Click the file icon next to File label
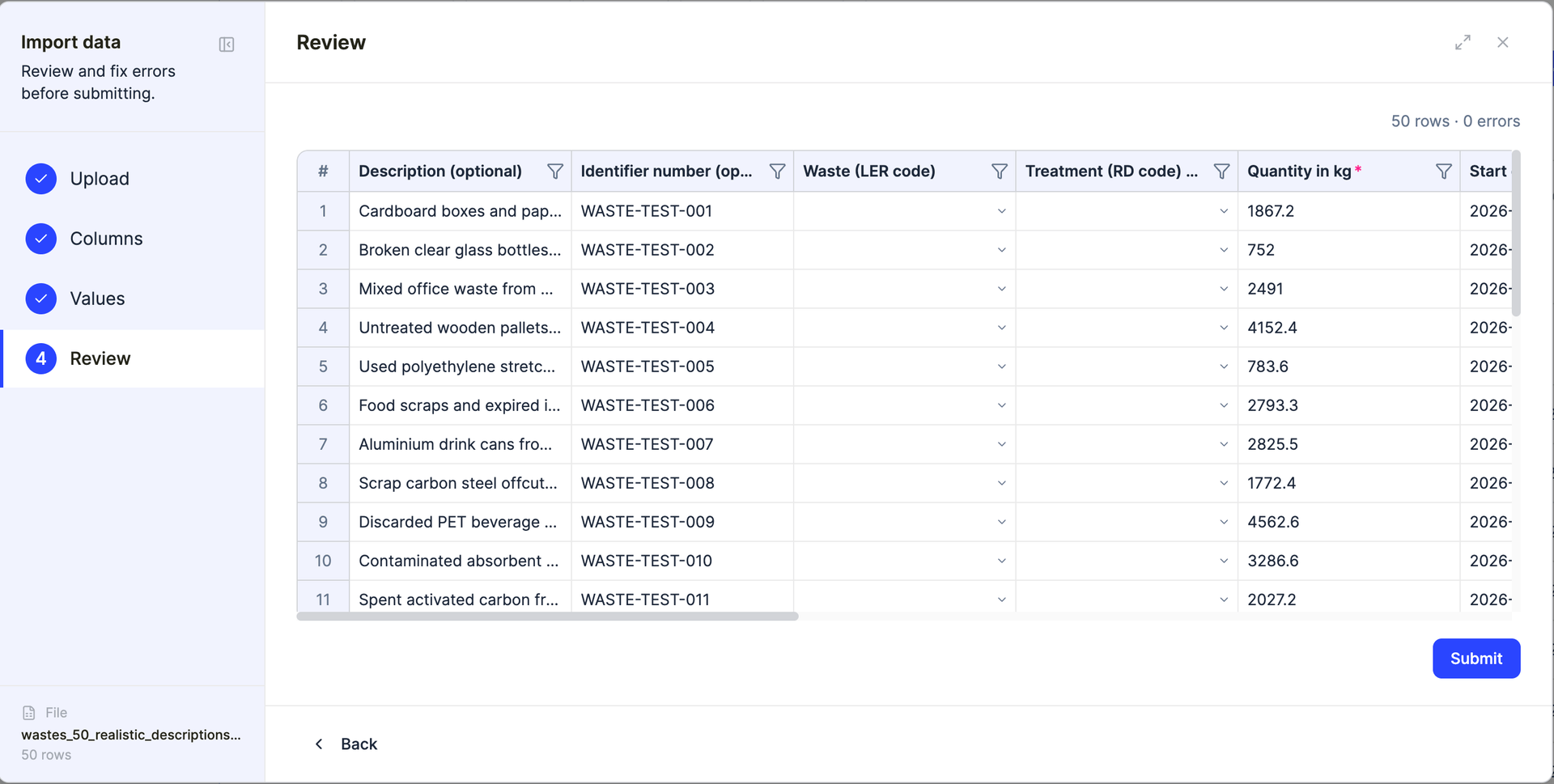The height and width of the screenshot is (784, 1554). coord(29,713)
